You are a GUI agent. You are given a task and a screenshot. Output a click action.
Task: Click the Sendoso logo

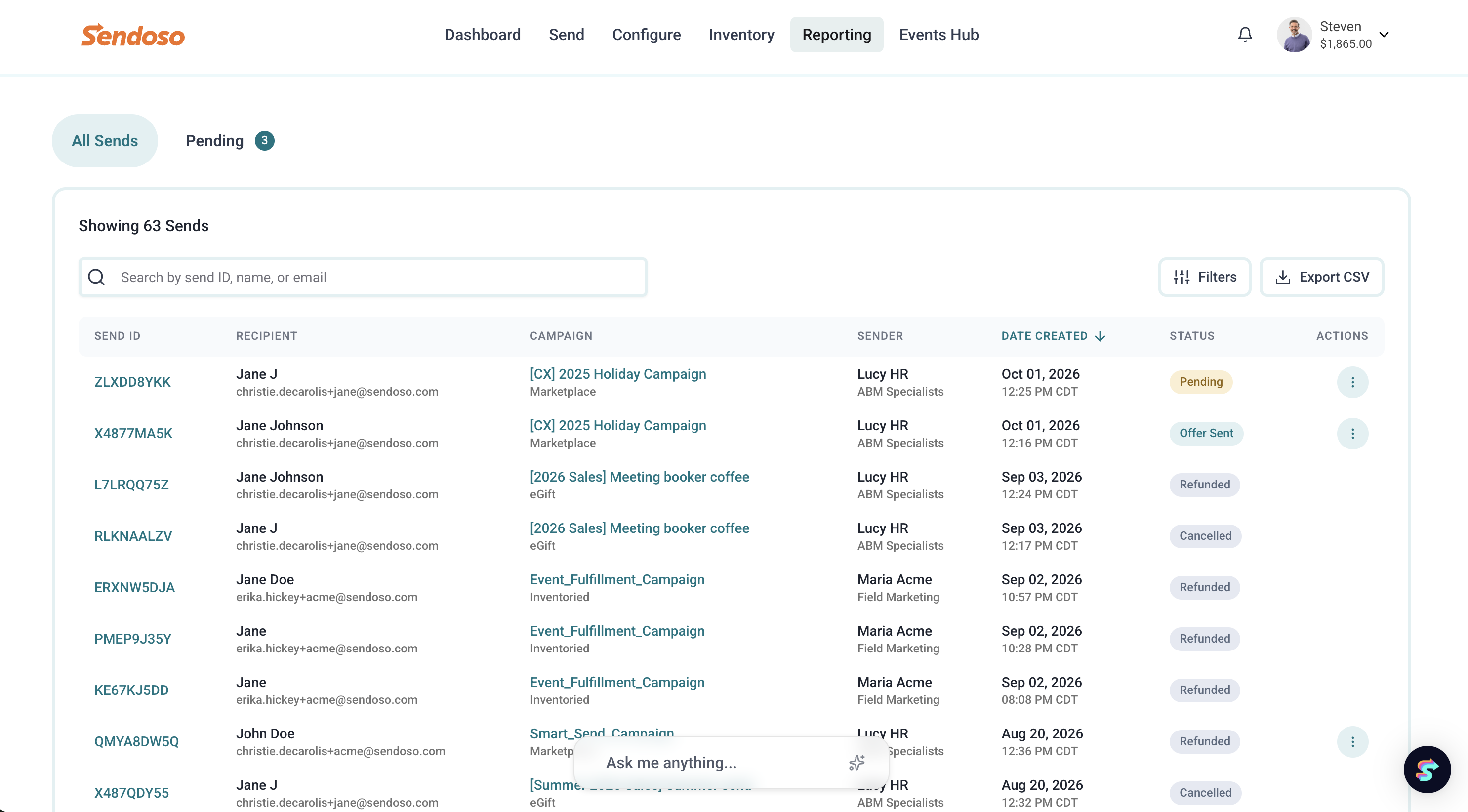pyautogui.click(x=133, y=35)
